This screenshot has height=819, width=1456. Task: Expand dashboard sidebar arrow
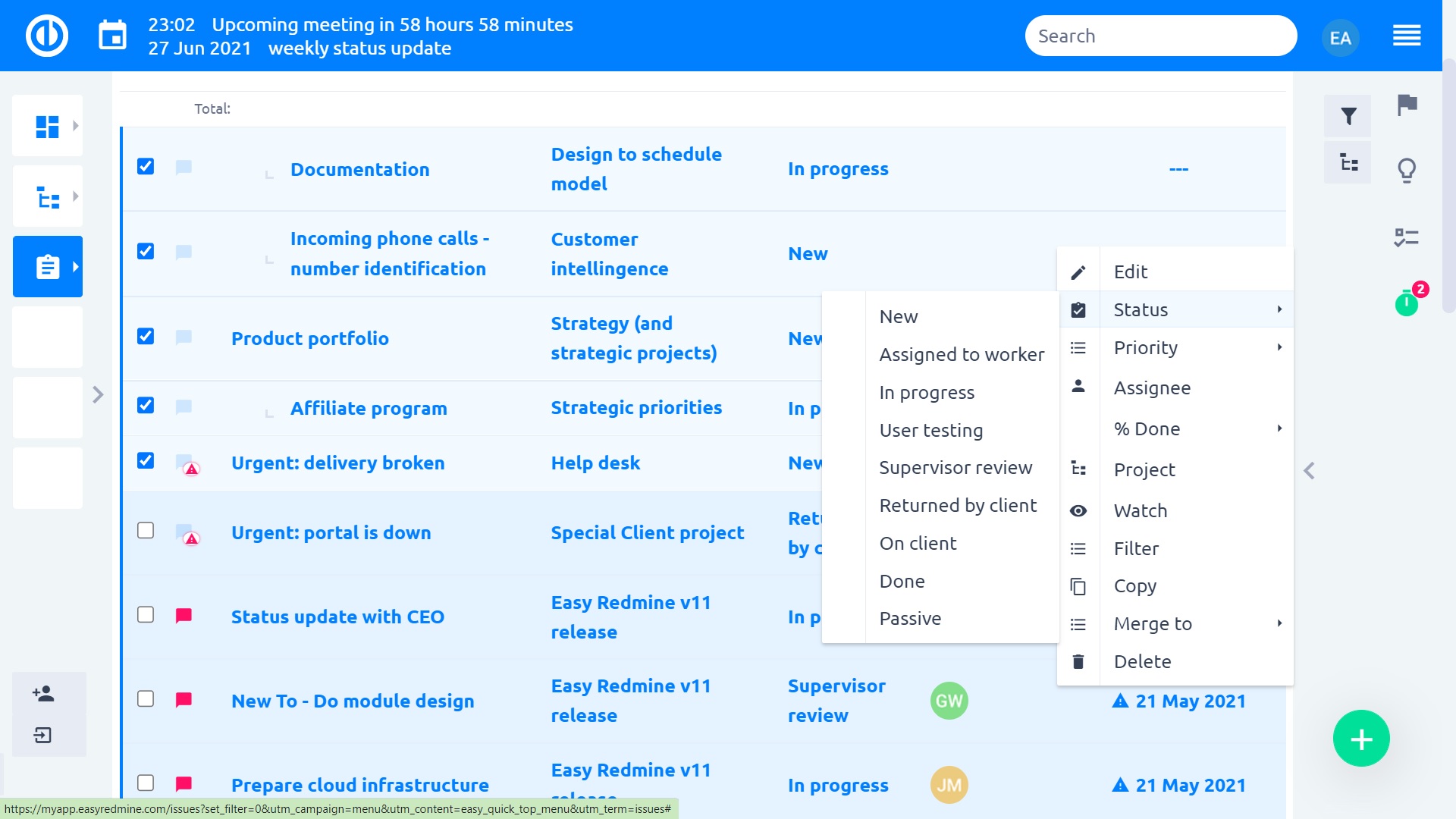coord(75,126)
